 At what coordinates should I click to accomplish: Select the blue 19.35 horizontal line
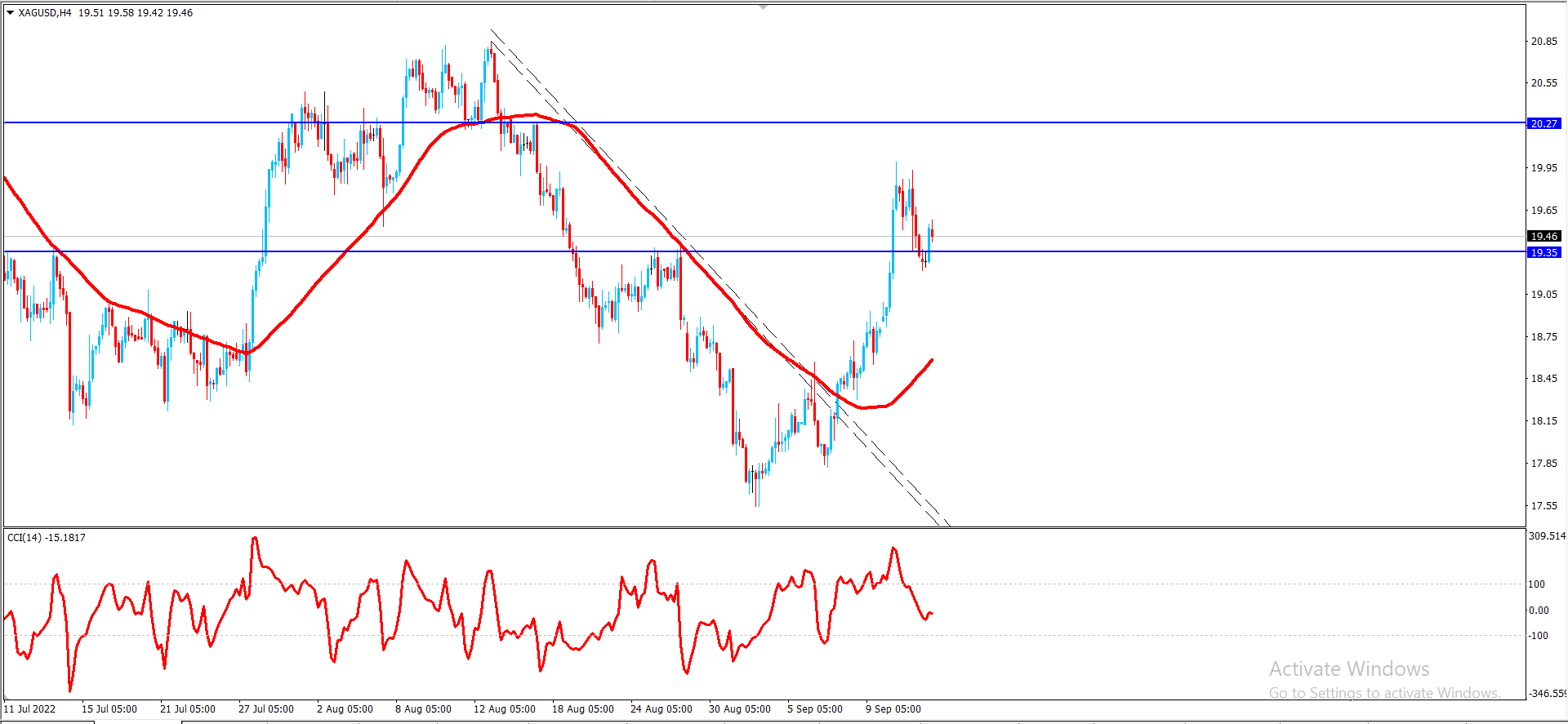pyautogui.click(x=764, y=251)
